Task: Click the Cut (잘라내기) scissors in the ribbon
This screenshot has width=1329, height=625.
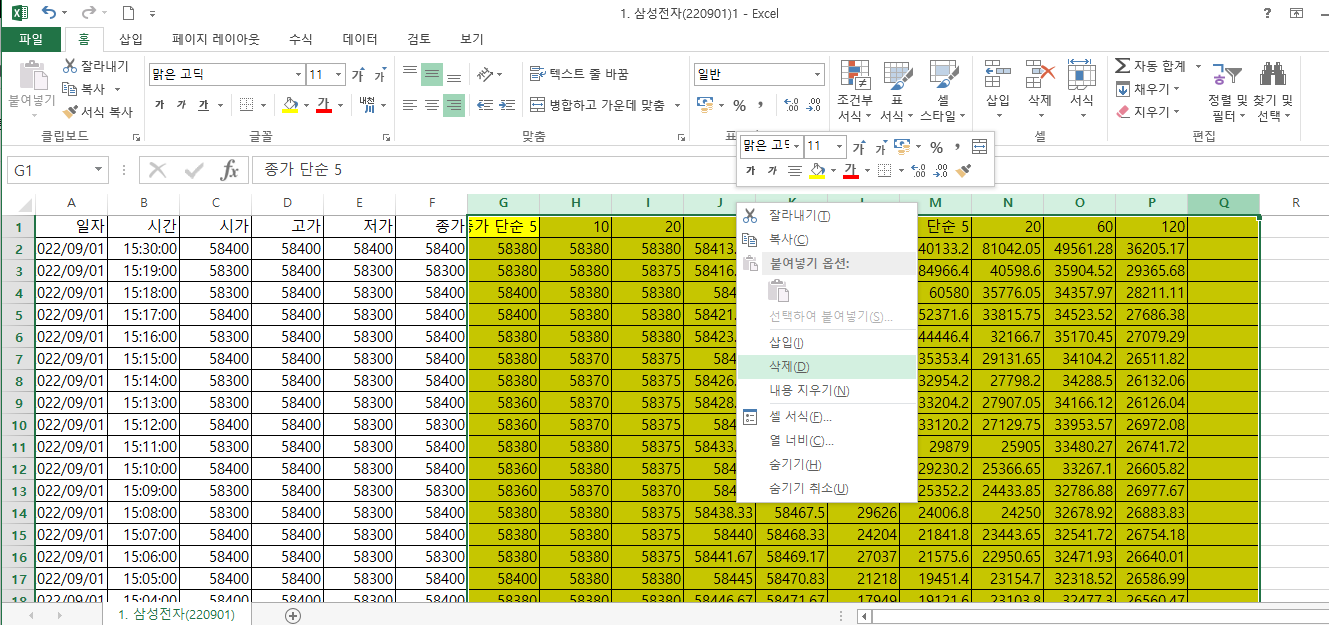Action: (x=70, y=66)
